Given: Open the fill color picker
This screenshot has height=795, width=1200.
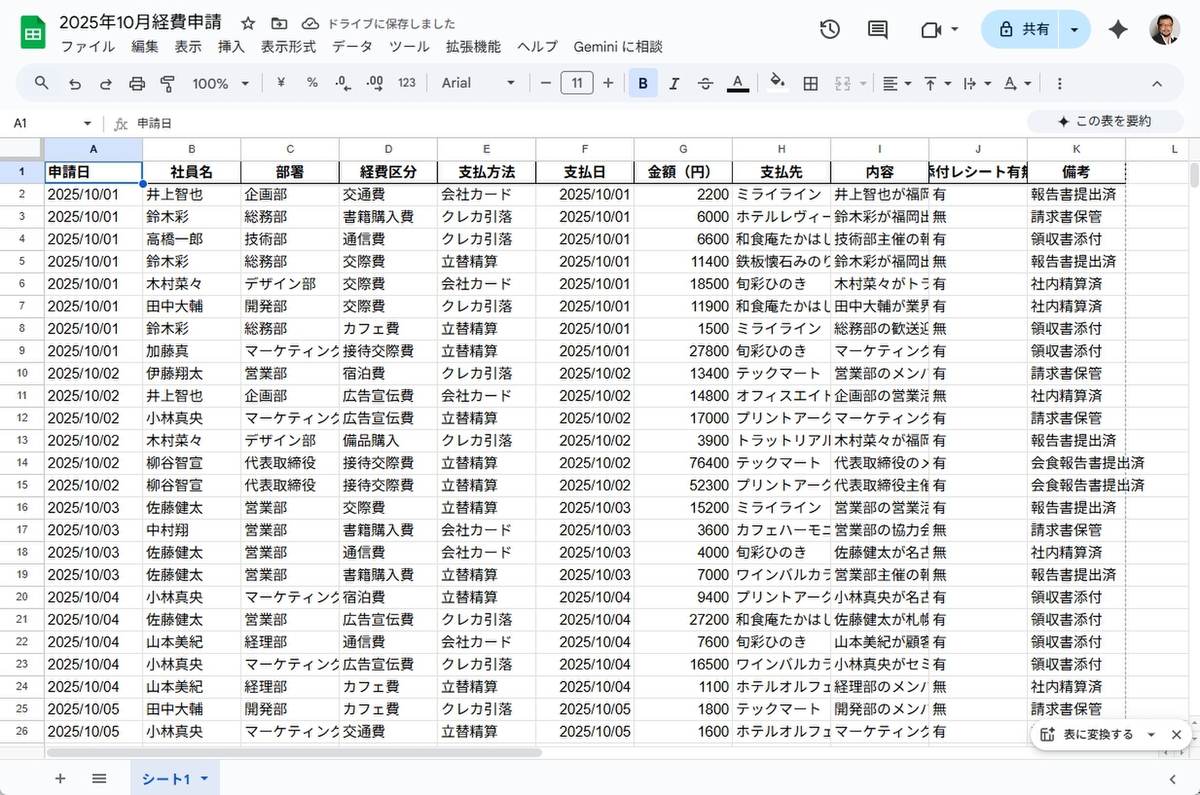Looking at the screenshot, I should [777, 83].
